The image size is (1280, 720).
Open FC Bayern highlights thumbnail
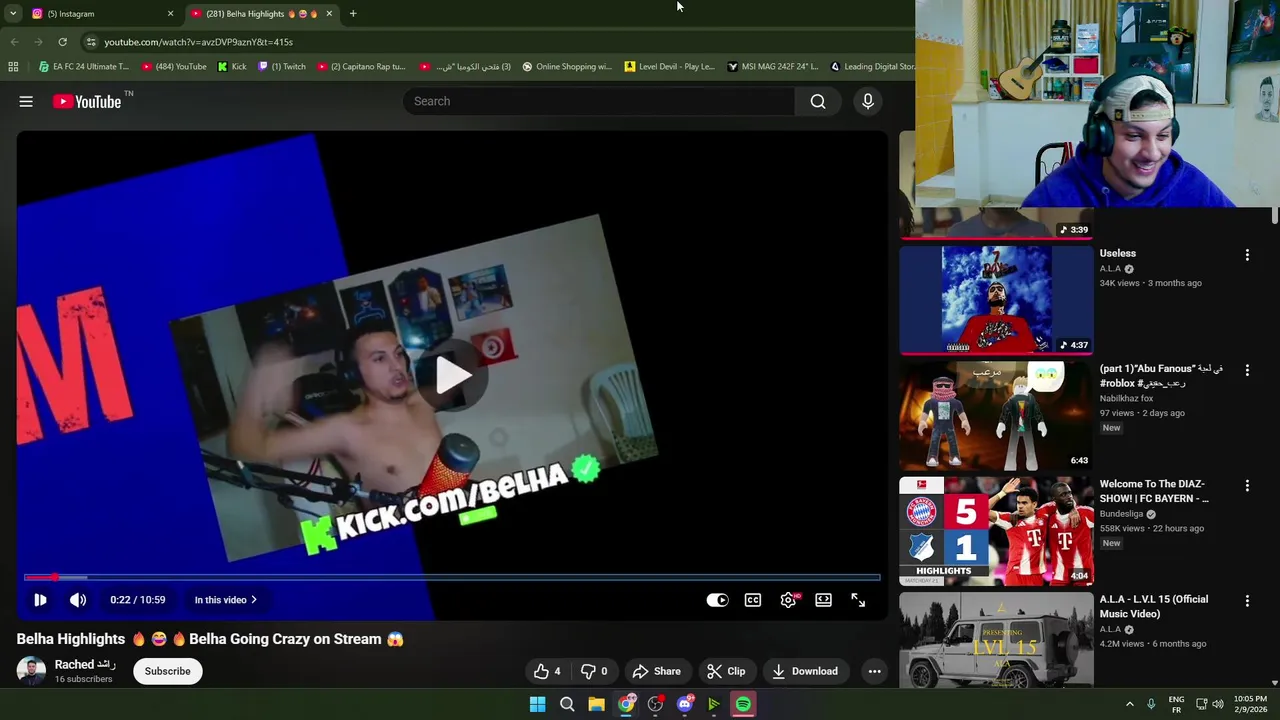pyautogui.click(x=996, y=531)
